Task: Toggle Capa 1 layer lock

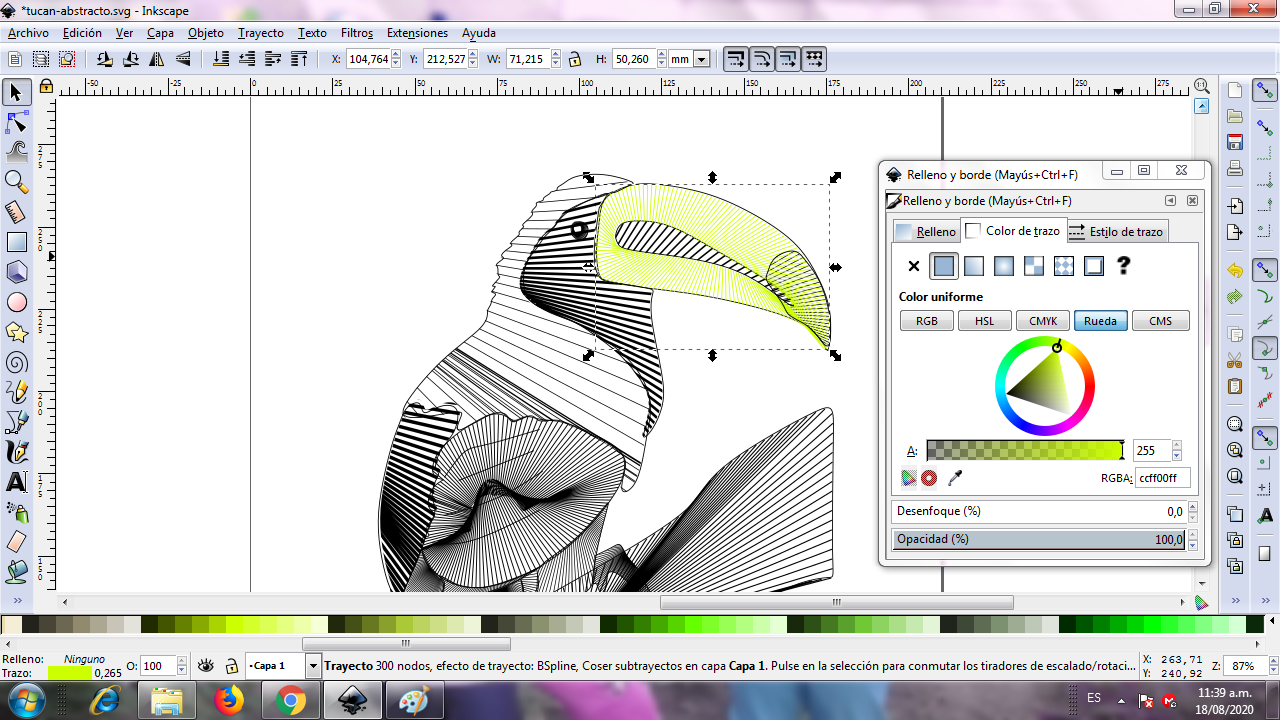Action: 231,666
